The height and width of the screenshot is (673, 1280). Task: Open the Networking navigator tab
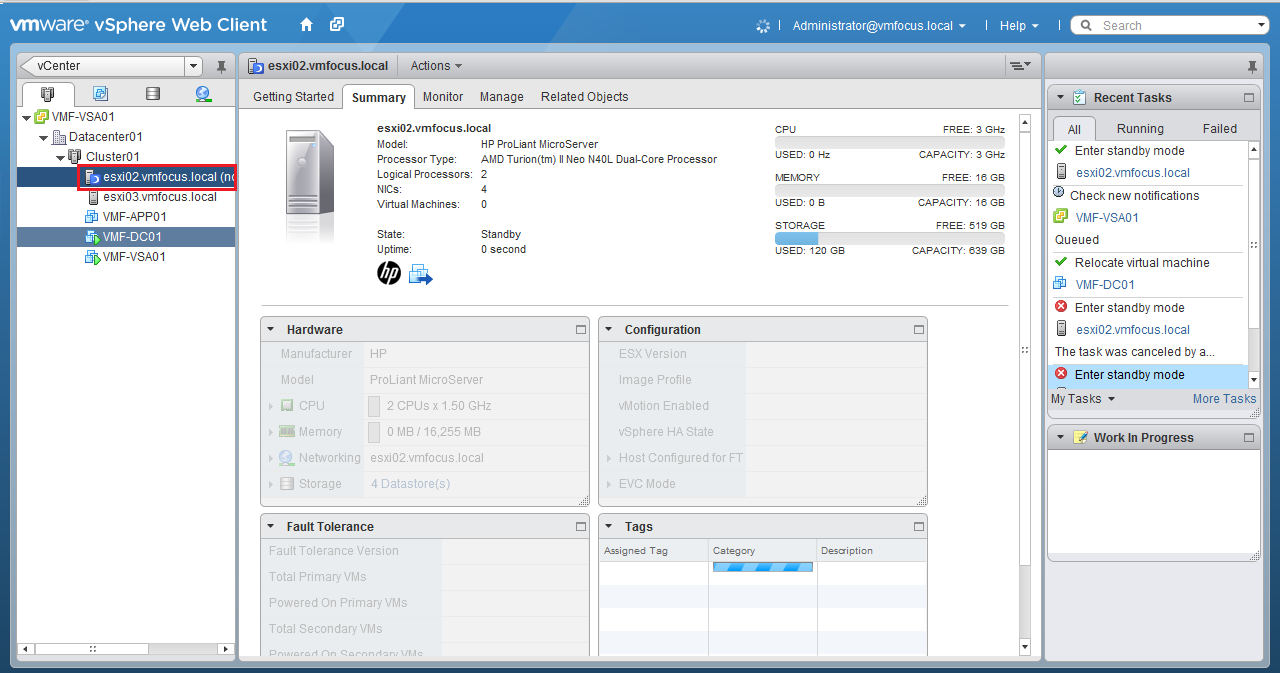[x=203, y=94]
